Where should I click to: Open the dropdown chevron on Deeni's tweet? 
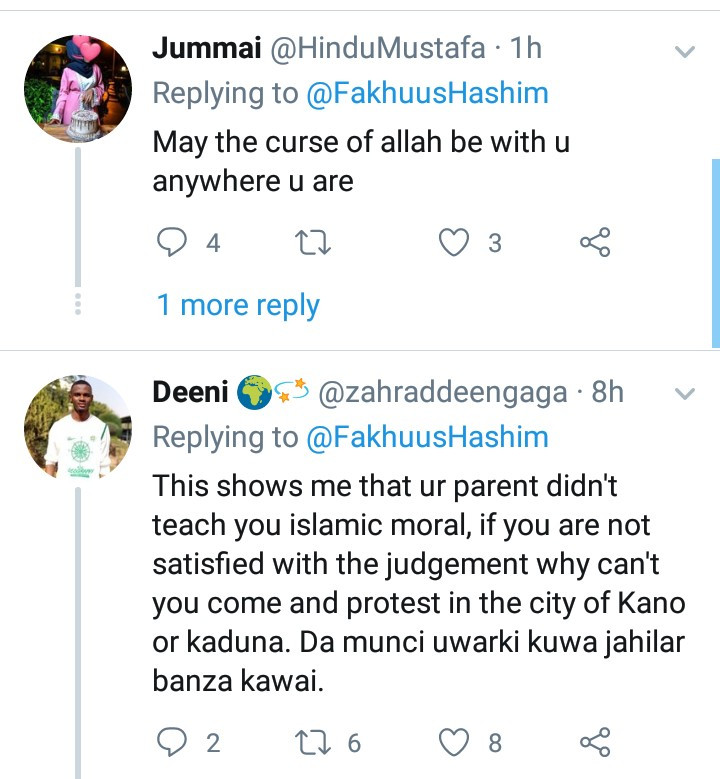coord(685,394)
